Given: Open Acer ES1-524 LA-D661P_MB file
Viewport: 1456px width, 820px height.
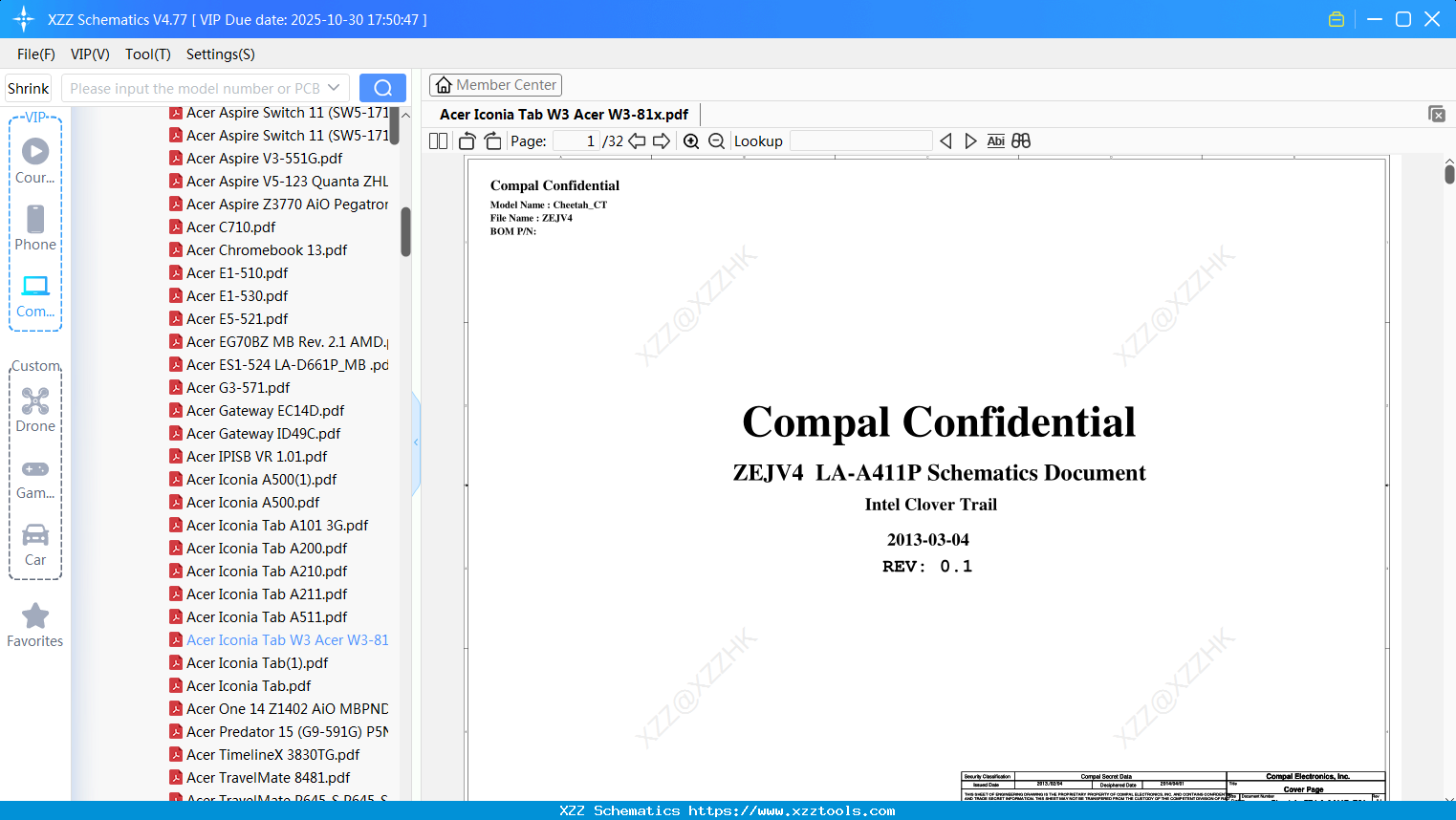Looking at the screenshot, I should [278, 365].
